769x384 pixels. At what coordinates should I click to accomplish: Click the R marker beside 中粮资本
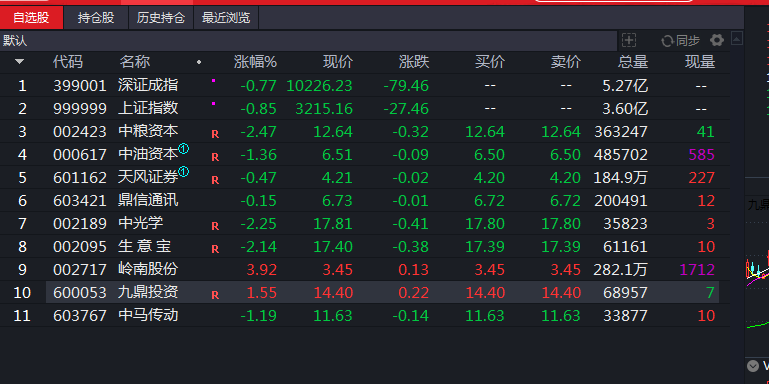pos(215,134)
